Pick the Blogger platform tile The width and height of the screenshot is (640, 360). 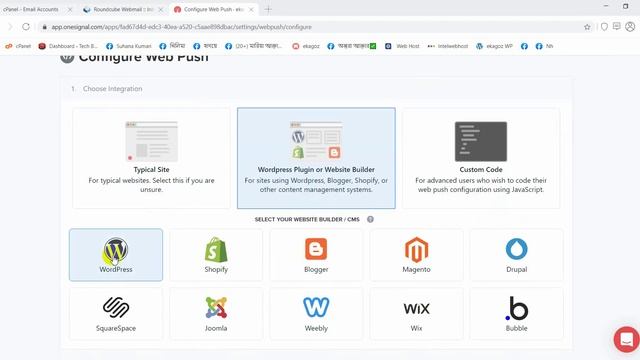(316, 255)
